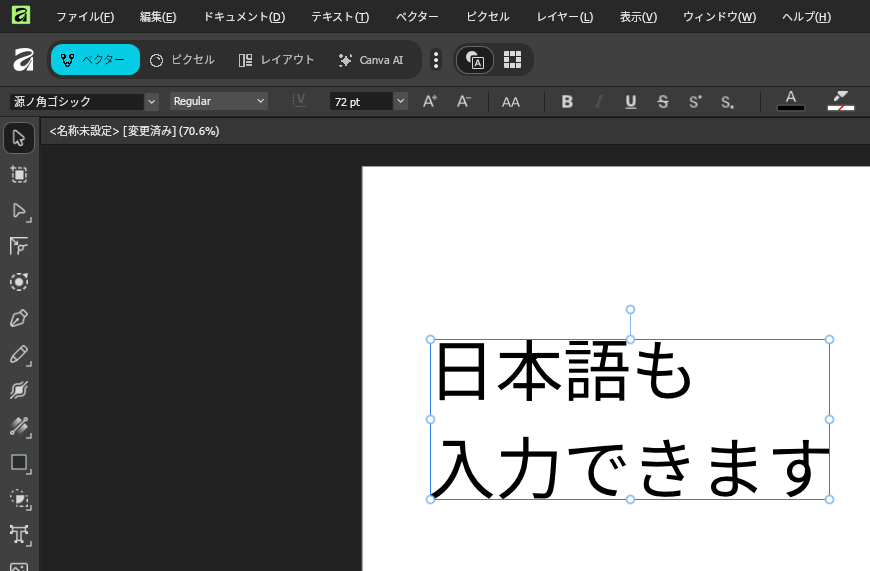The image size is (870, 571).
Task: Select the Fill gradient tool
Action: coord(19,390)
